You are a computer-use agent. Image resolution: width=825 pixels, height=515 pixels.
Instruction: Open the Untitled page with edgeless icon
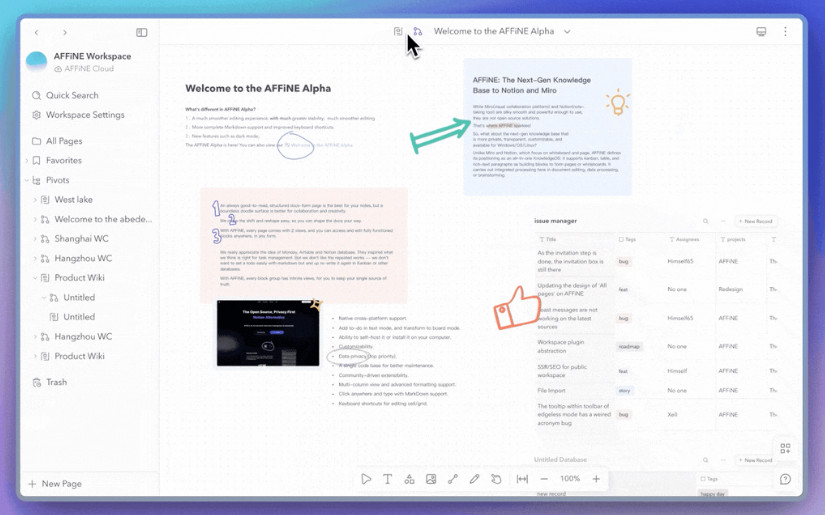79,297
